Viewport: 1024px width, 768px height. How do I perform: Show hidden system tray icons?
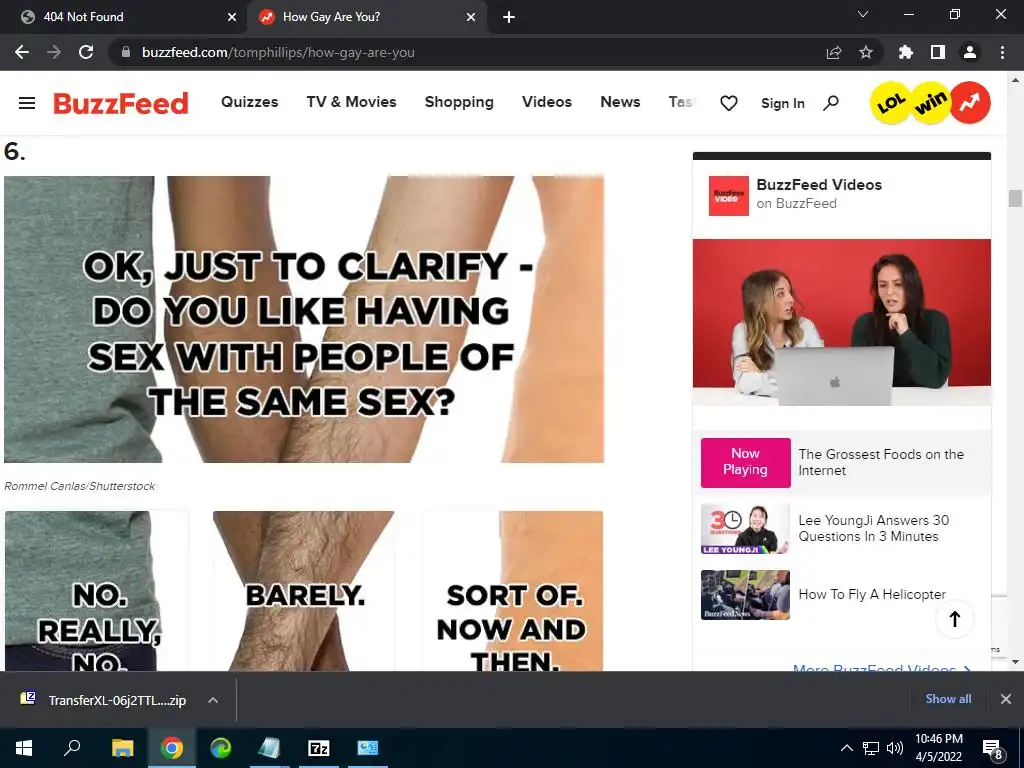pyautogui.click(x=846, y=748)
